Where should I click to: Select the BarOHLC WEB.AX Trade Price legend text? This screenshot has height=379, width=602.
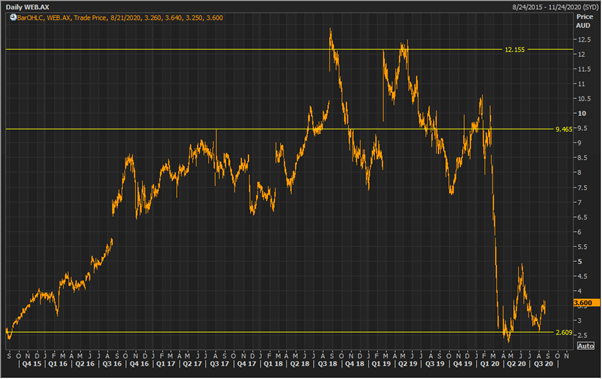point(120,18)
